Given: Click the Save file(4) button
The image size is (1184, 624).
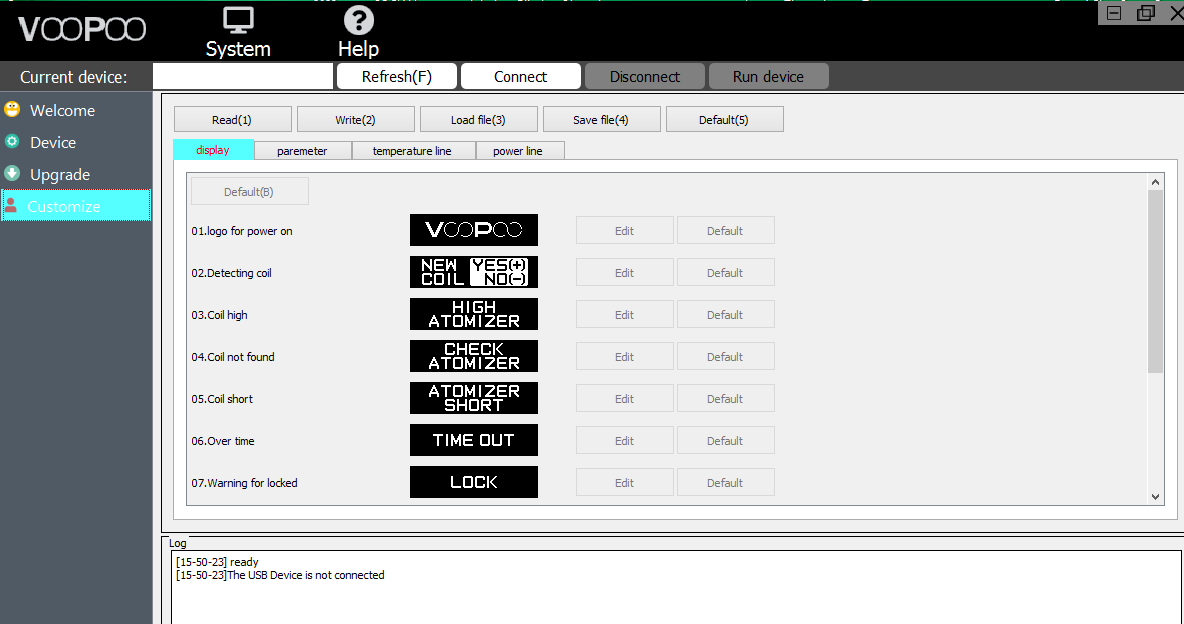Looking at the screenshot, I should point(601,119).
